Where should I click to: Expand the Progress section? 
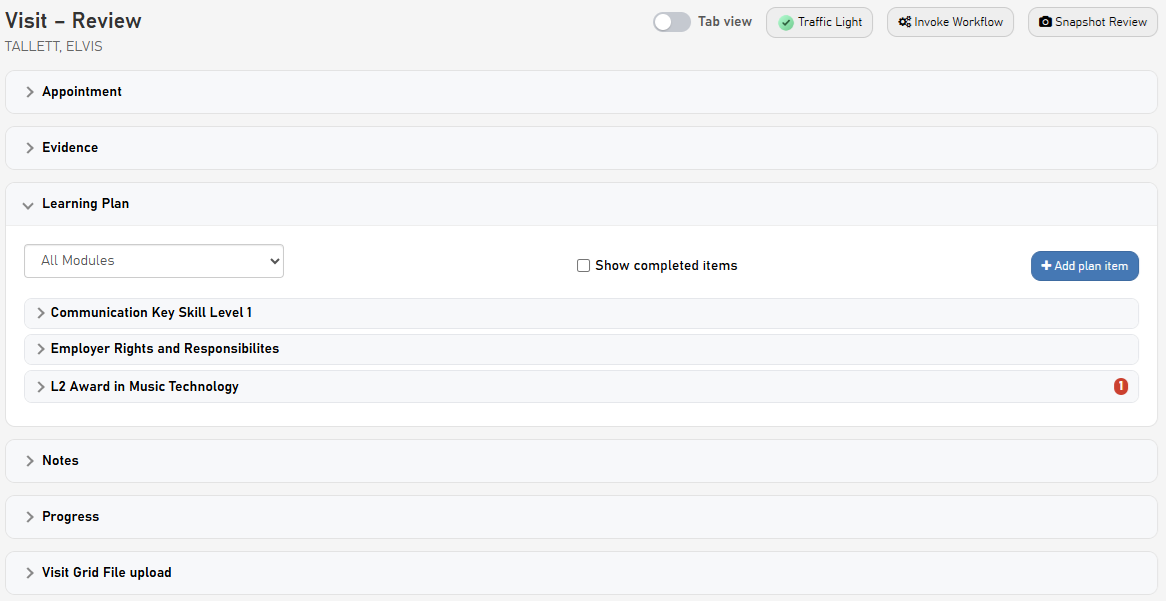pyautogui.click(x=582, y=517)
